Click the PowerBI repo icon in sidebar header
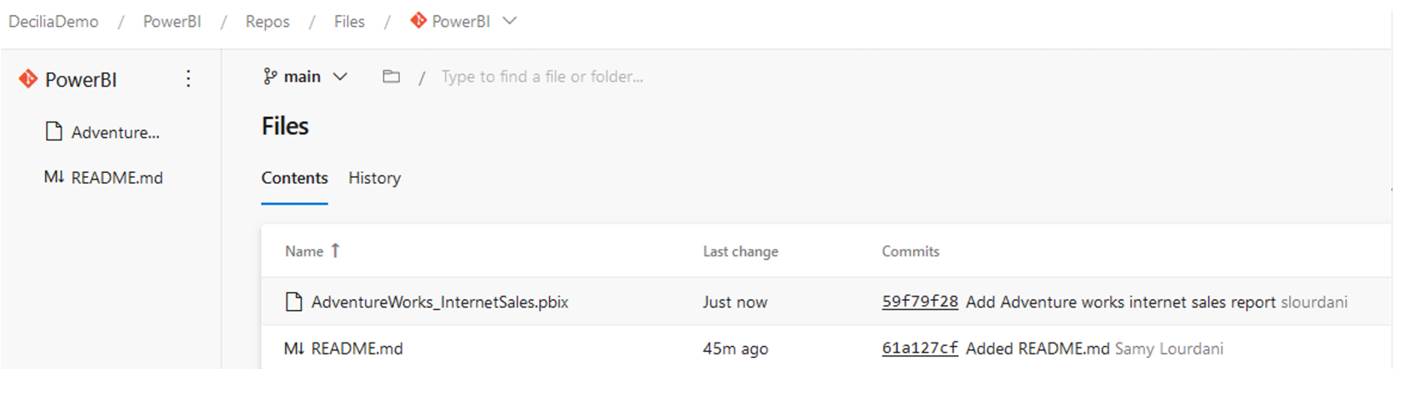The width and height of the screenshot is (1401, 394). pos(28,79)
